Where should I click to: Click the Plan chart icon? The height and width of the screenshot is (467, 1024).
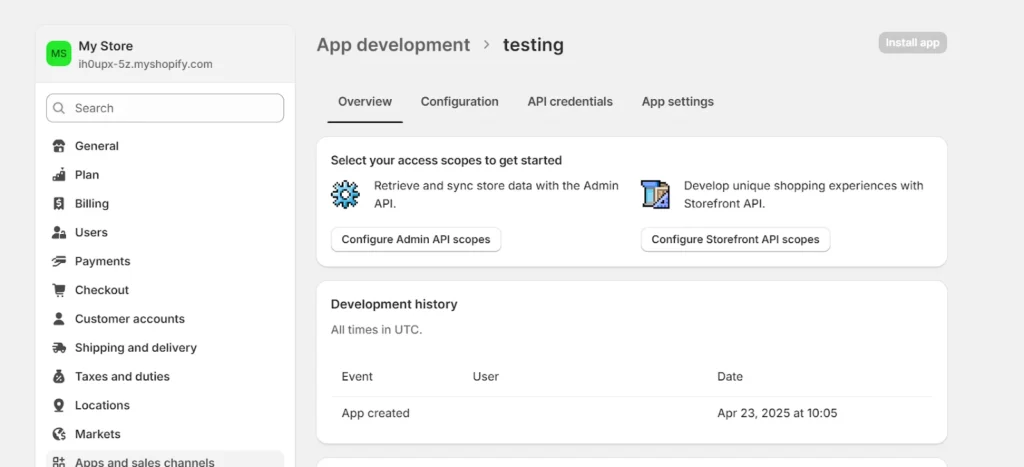(x=58, y=175)
